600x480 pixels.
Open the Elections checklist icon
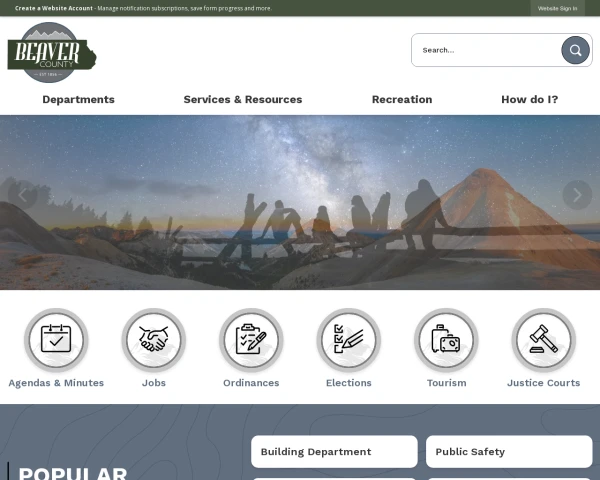tap(349, 340)
